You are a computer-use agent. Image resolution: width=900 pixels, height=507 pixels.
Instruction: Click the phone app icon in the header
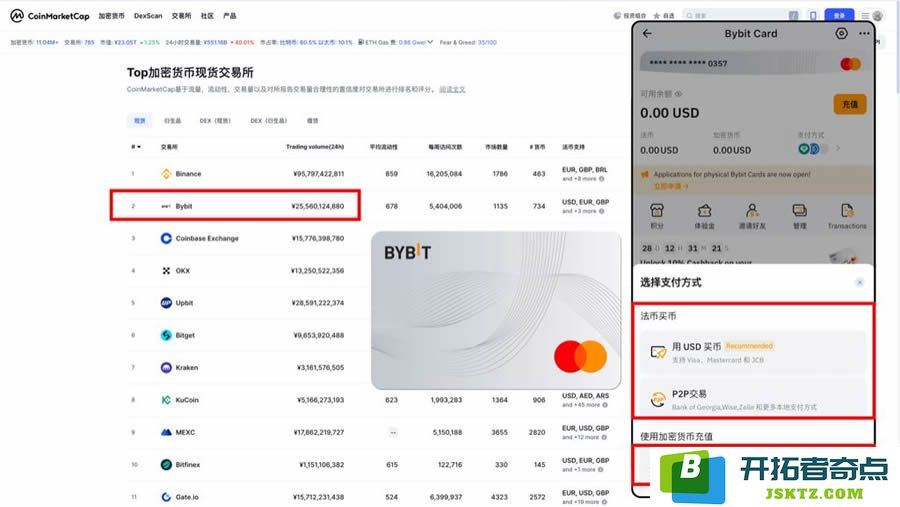tap(813, 16)
